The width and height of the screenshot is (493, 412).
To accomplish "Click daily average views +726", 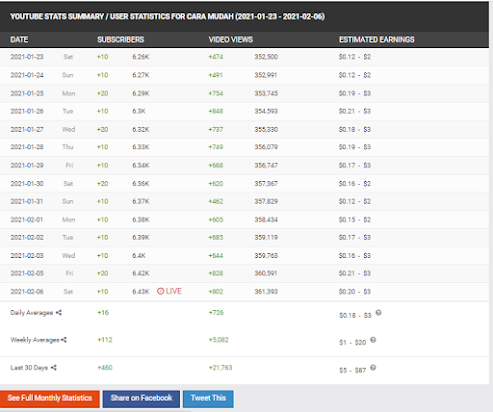I will [x=216, y=313].
